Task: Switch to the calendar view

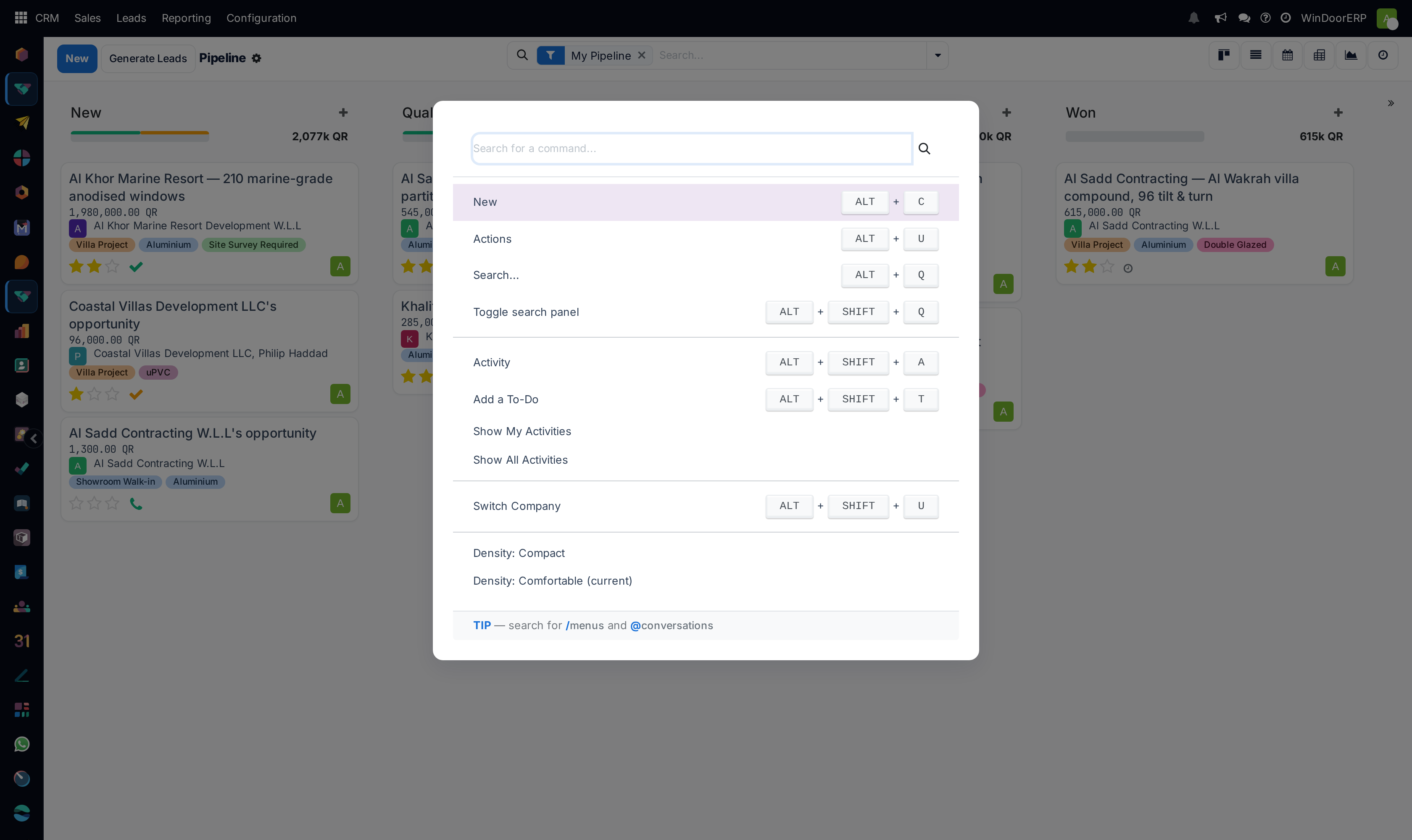Action: click(x=1287, y=55)
